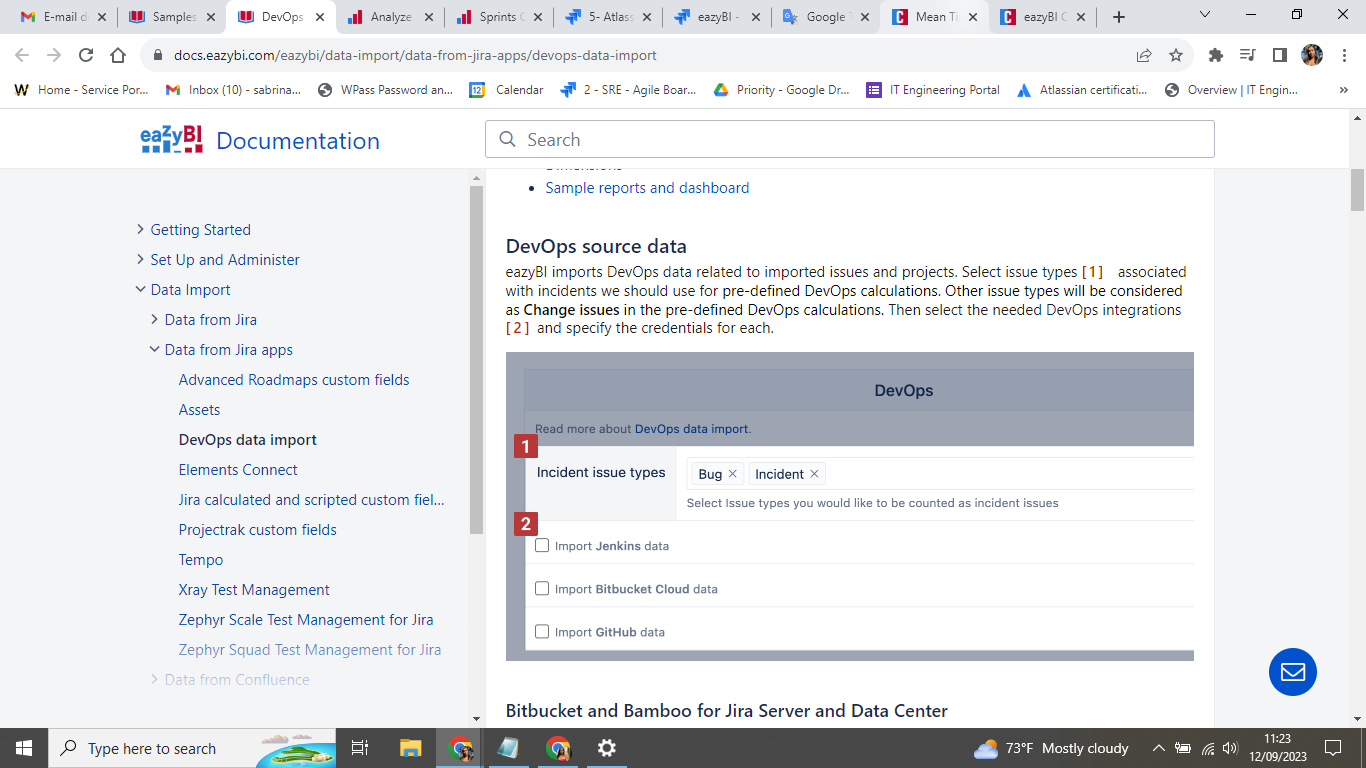Image resolution: width=1366 pixels, height=768 pixels.
Task: Open the notification center icon
Action: click(1332, 748)
